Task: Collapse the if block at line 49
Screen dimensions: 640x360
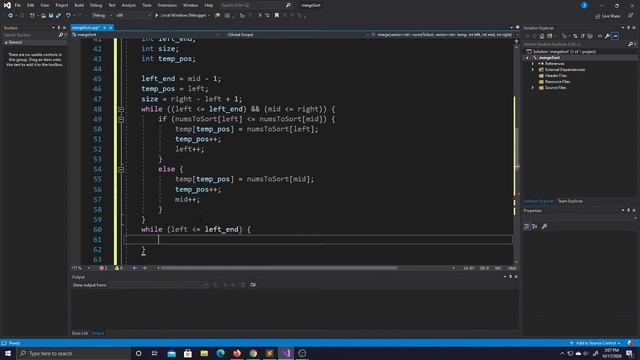Action: [121, 120]
